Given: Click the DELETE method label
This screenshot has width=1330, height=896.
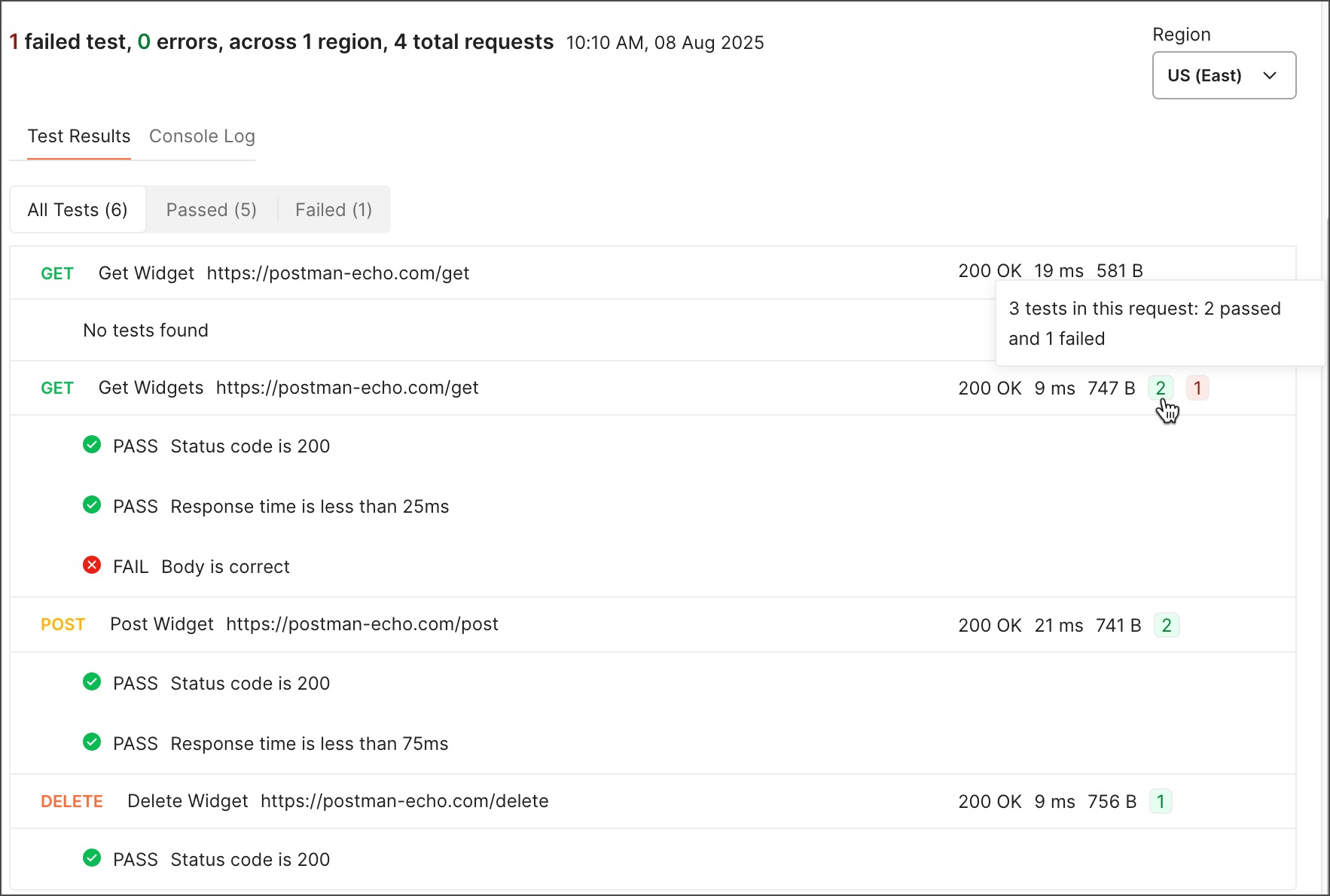Looking at the screenshot, I should [x=72, y=801].
